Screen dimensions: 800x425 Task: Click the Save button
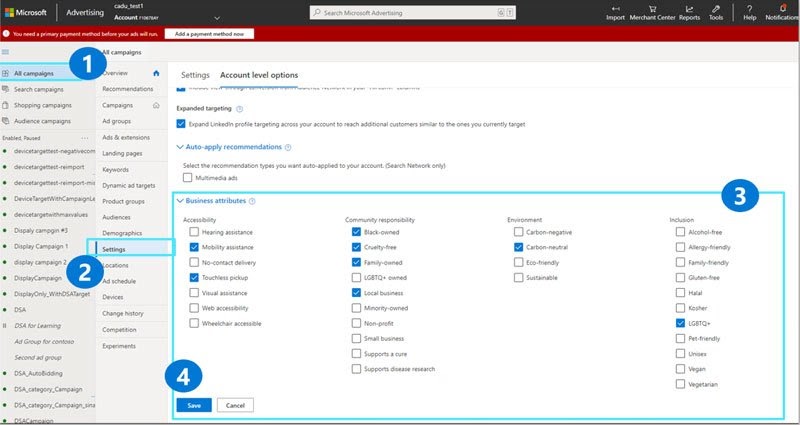pos(194,406)
